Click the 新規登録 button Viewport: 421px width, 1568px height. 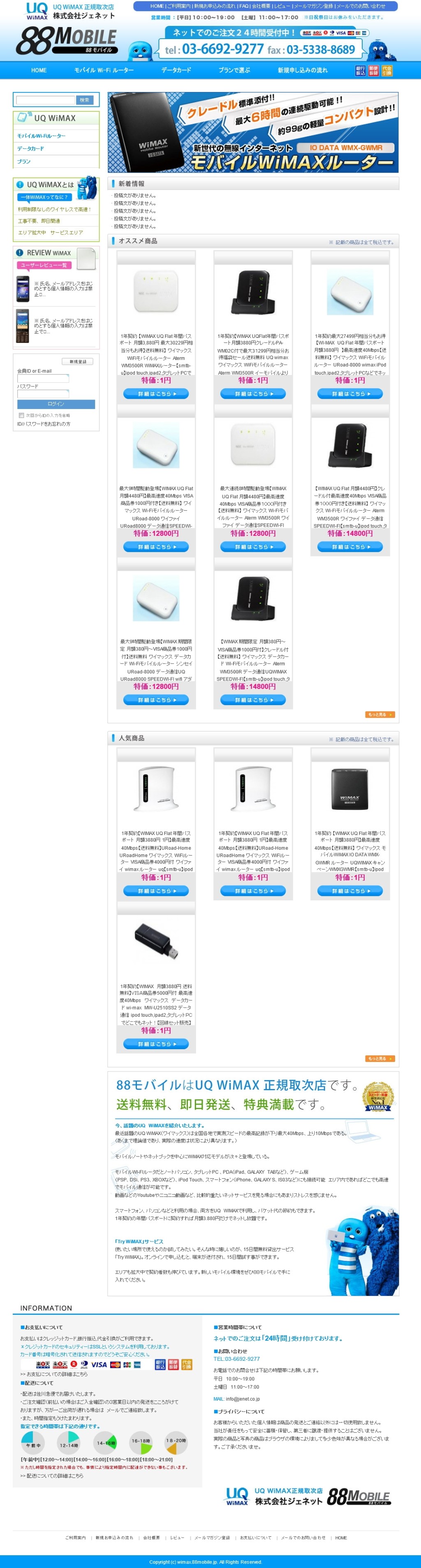[78, 361]
